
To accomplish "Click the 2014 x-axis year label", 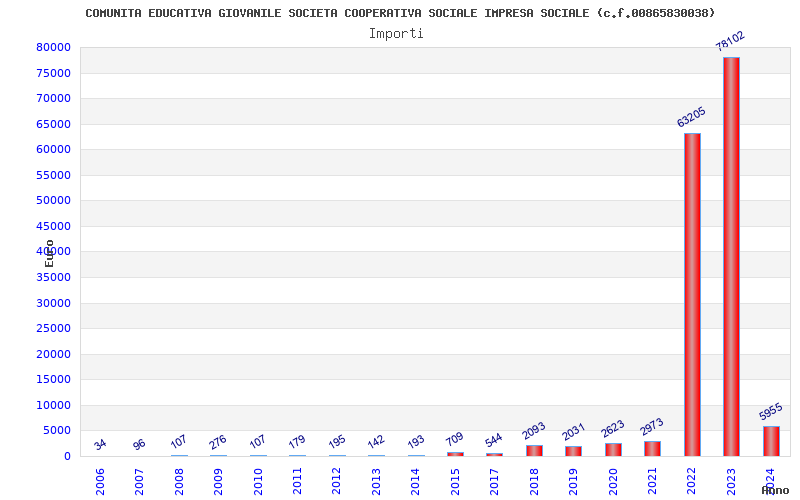I will pyautogui.click(x=415, y=481).
